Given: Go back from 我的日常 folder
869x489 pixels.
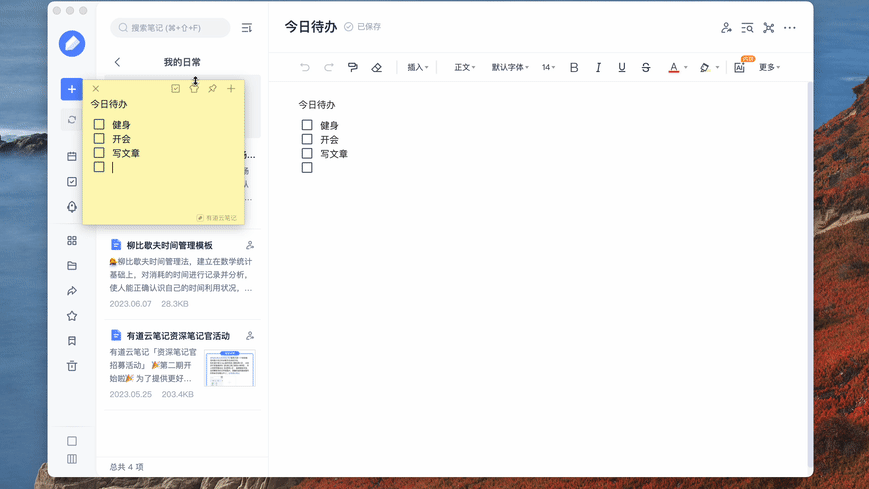Looking at the screenshot, I should tap(117, 62).
